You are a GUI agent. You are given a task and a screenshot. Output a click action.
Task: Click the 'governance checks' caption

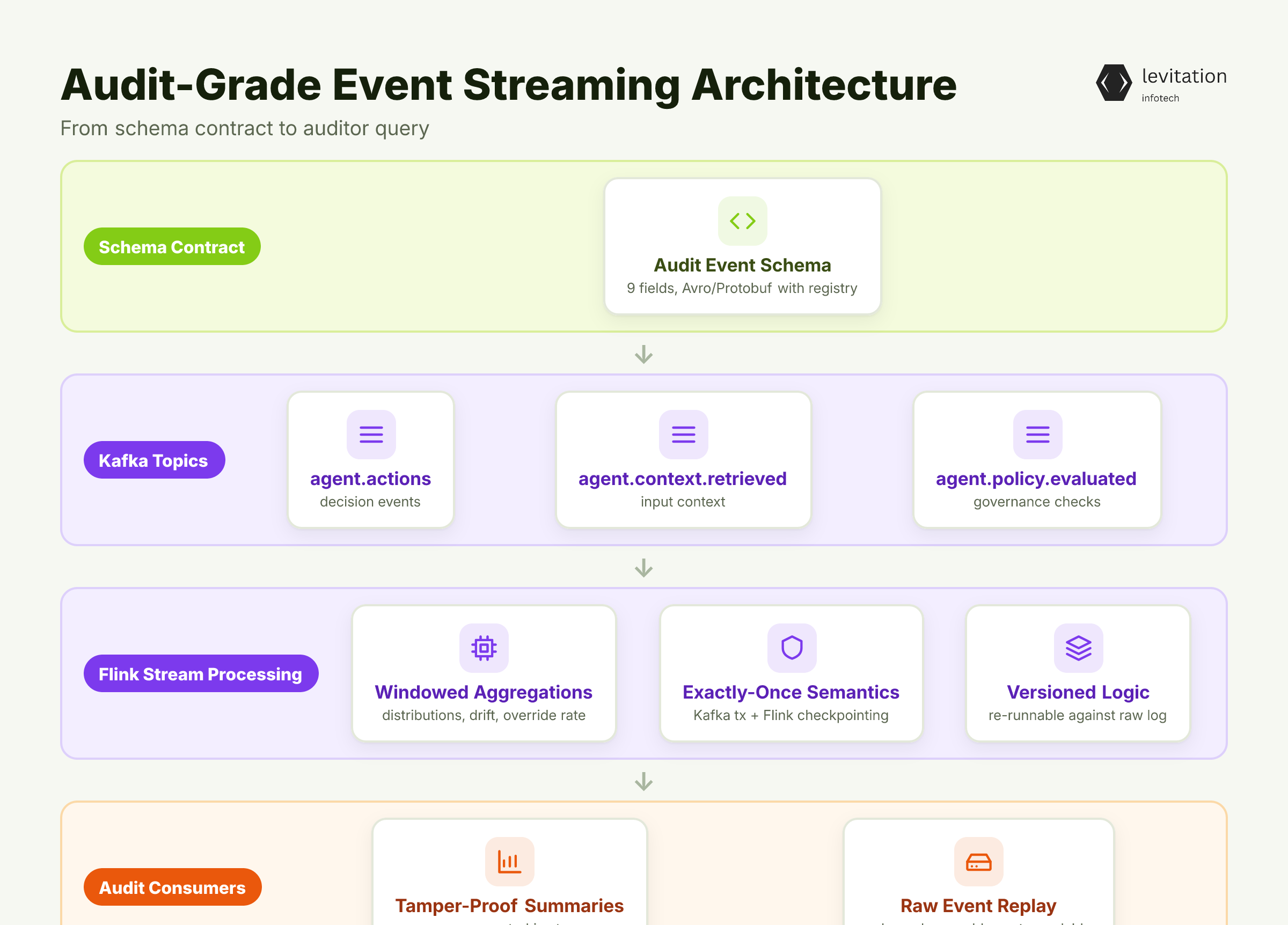click(1036, 502)
